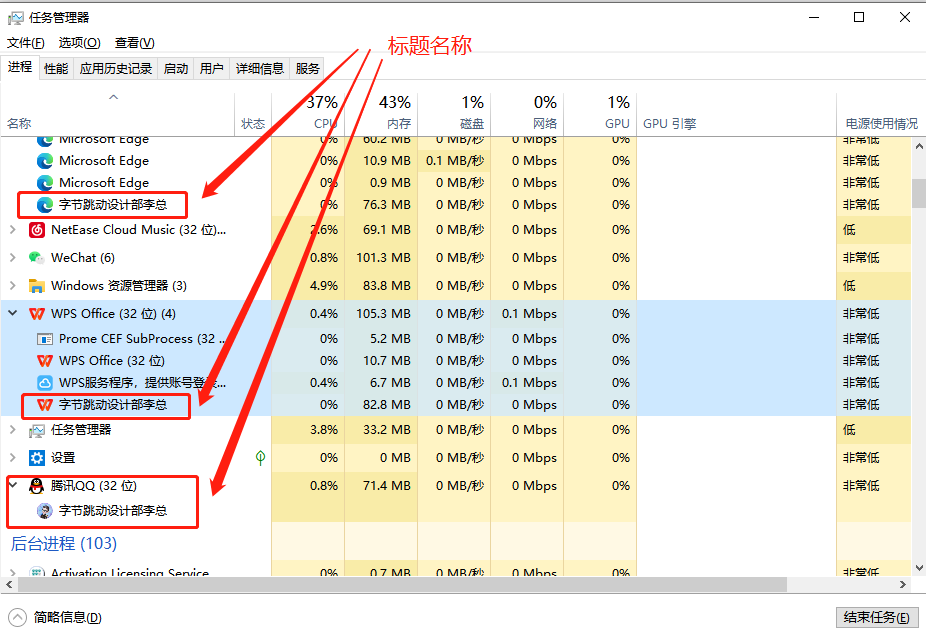Click the WPS服务程序 cloud icon

tap(45, 383)
